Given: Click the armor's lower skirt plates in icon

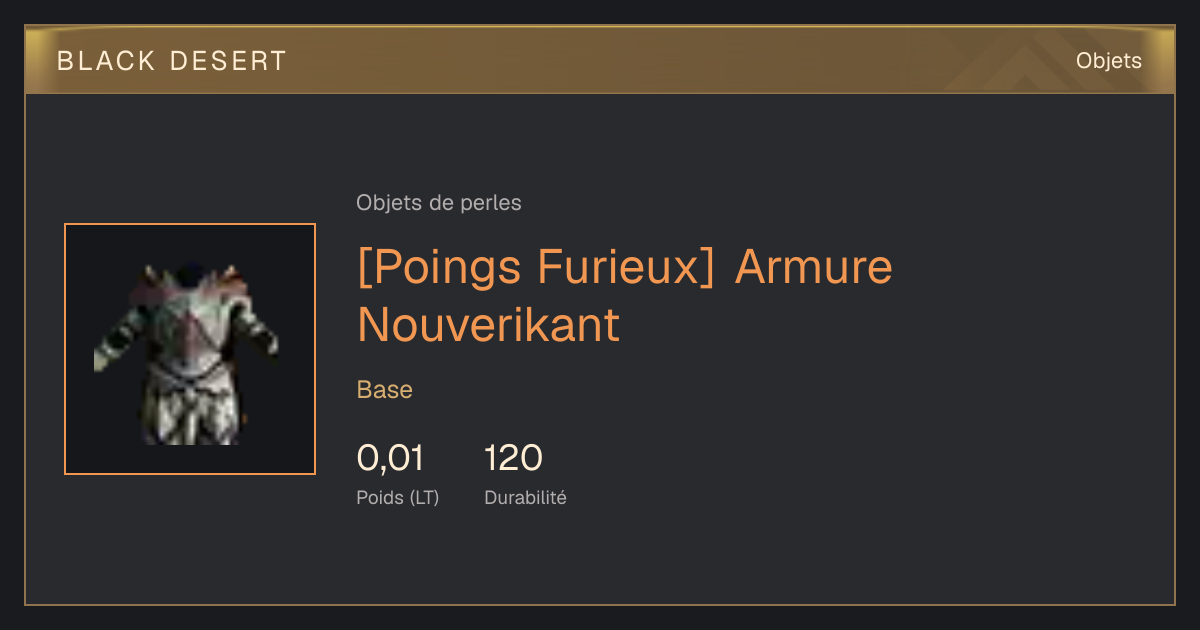Looking at the screenshot, I should 192,412.
